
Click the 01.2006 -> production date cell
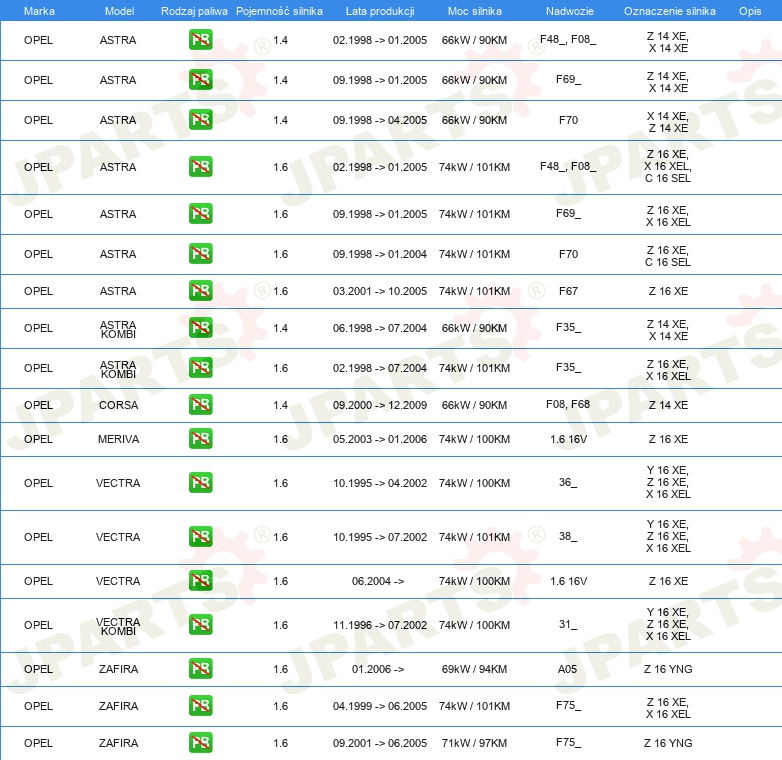click(378, 669)
